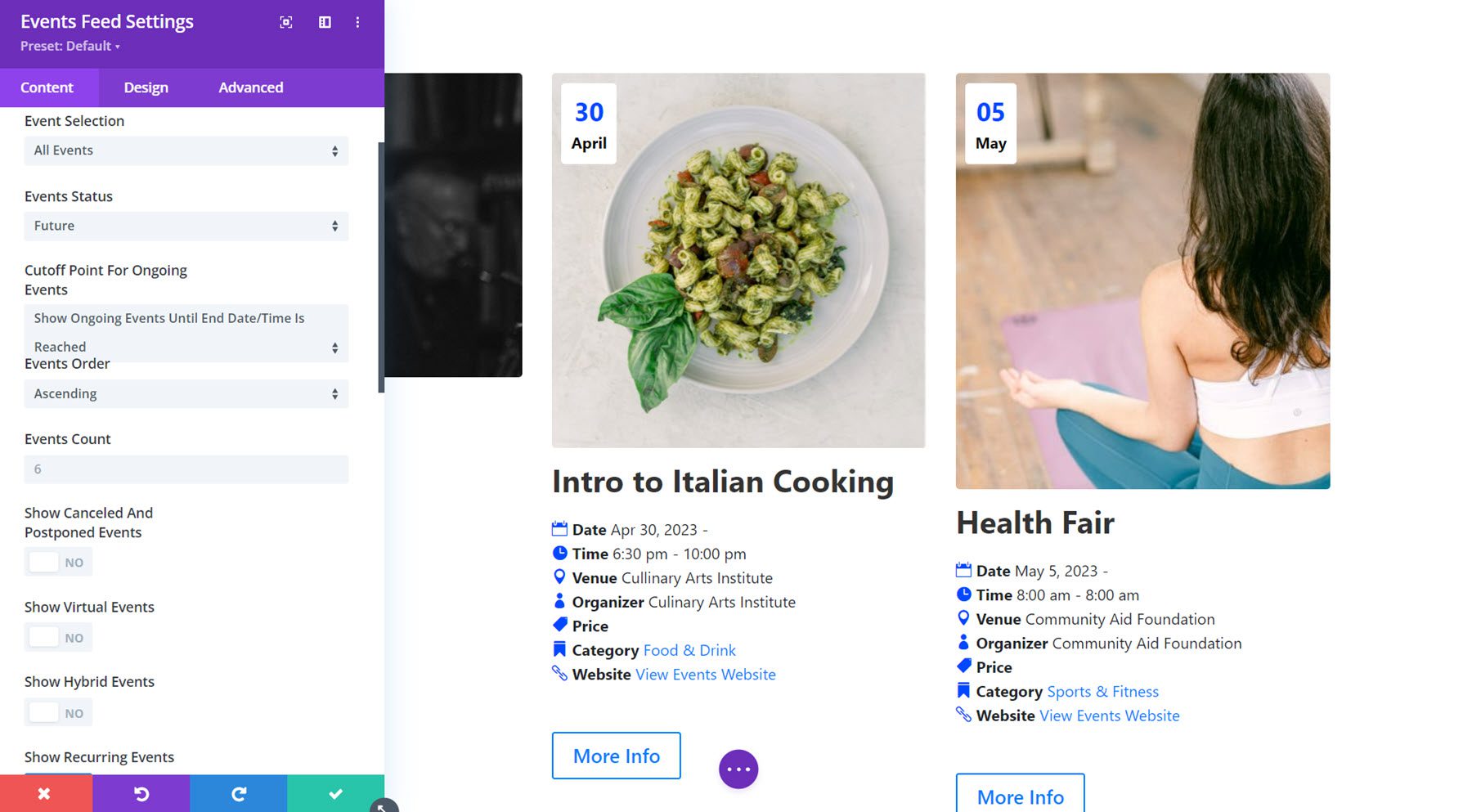Open the purple hover options circle

(x=738, y=768)
